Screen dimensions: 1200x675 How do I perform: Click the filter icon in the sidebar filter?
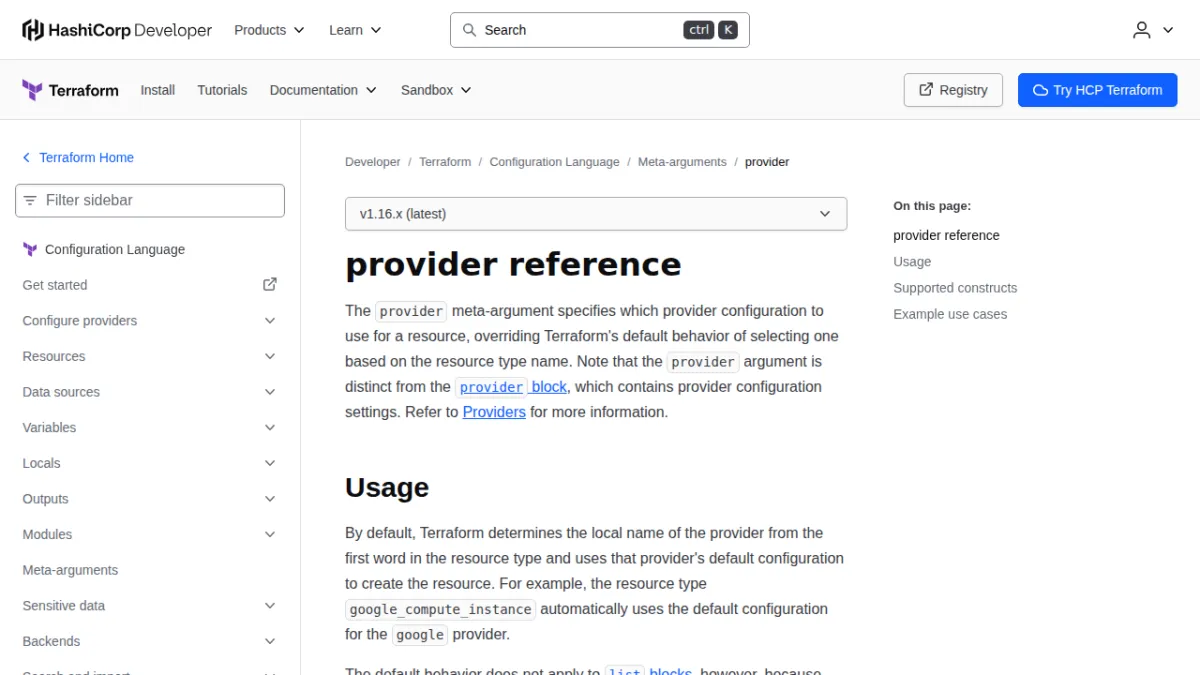(30, 200)
